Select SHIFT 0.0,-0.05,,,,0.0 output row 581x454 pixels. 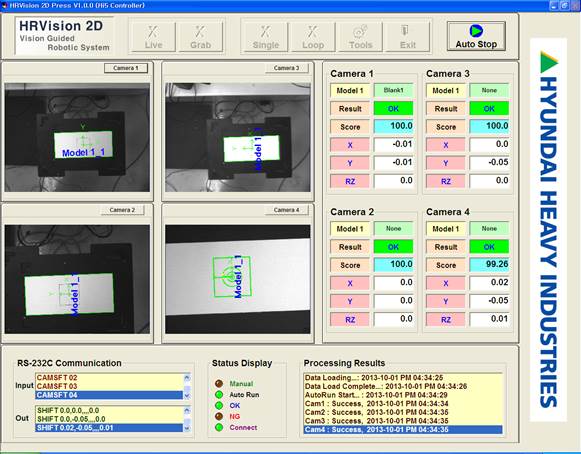[109, 419]
